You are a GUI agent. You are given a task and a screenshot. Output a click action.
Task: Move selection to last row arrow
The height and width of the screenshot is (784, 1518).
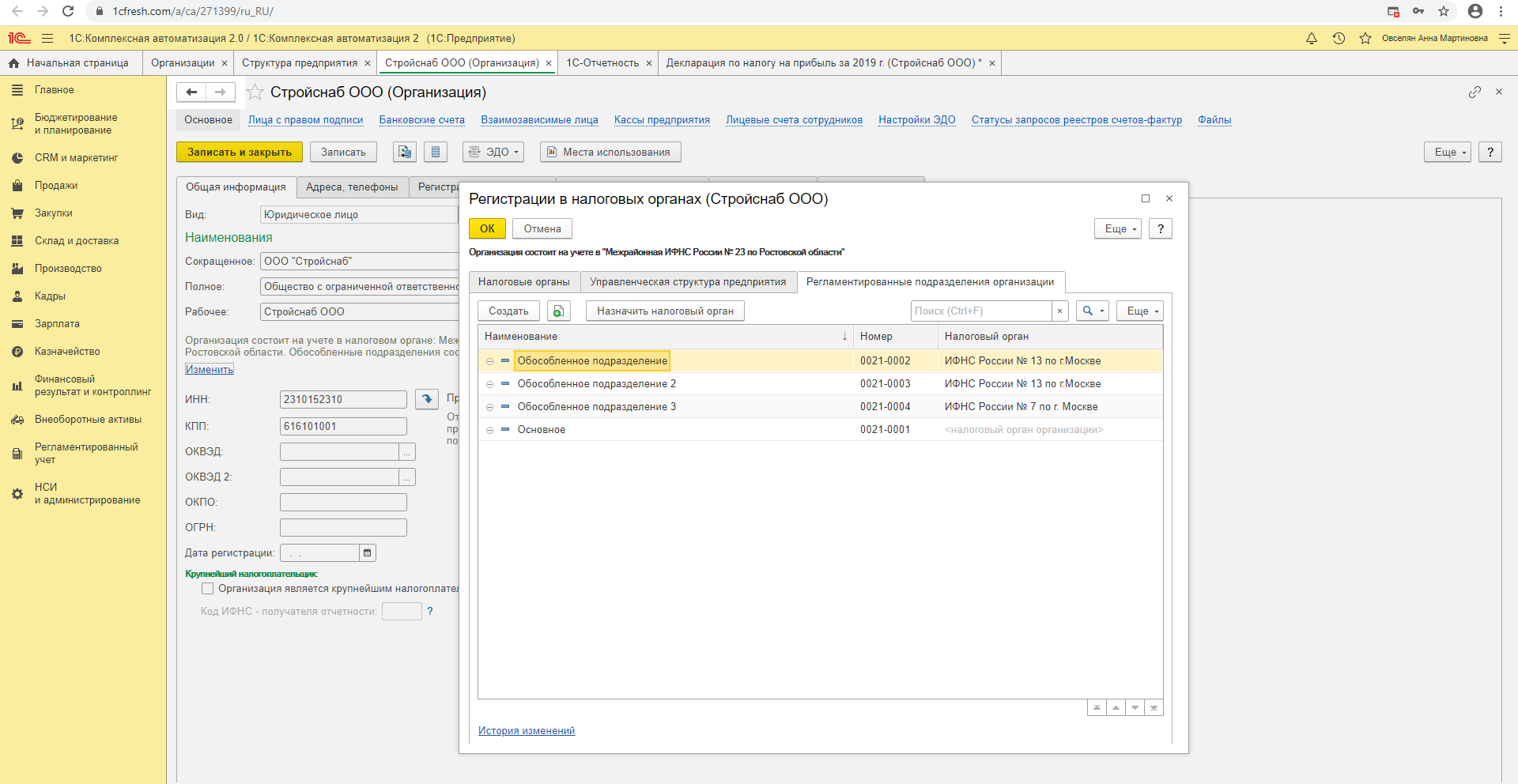coord(1154,707)
